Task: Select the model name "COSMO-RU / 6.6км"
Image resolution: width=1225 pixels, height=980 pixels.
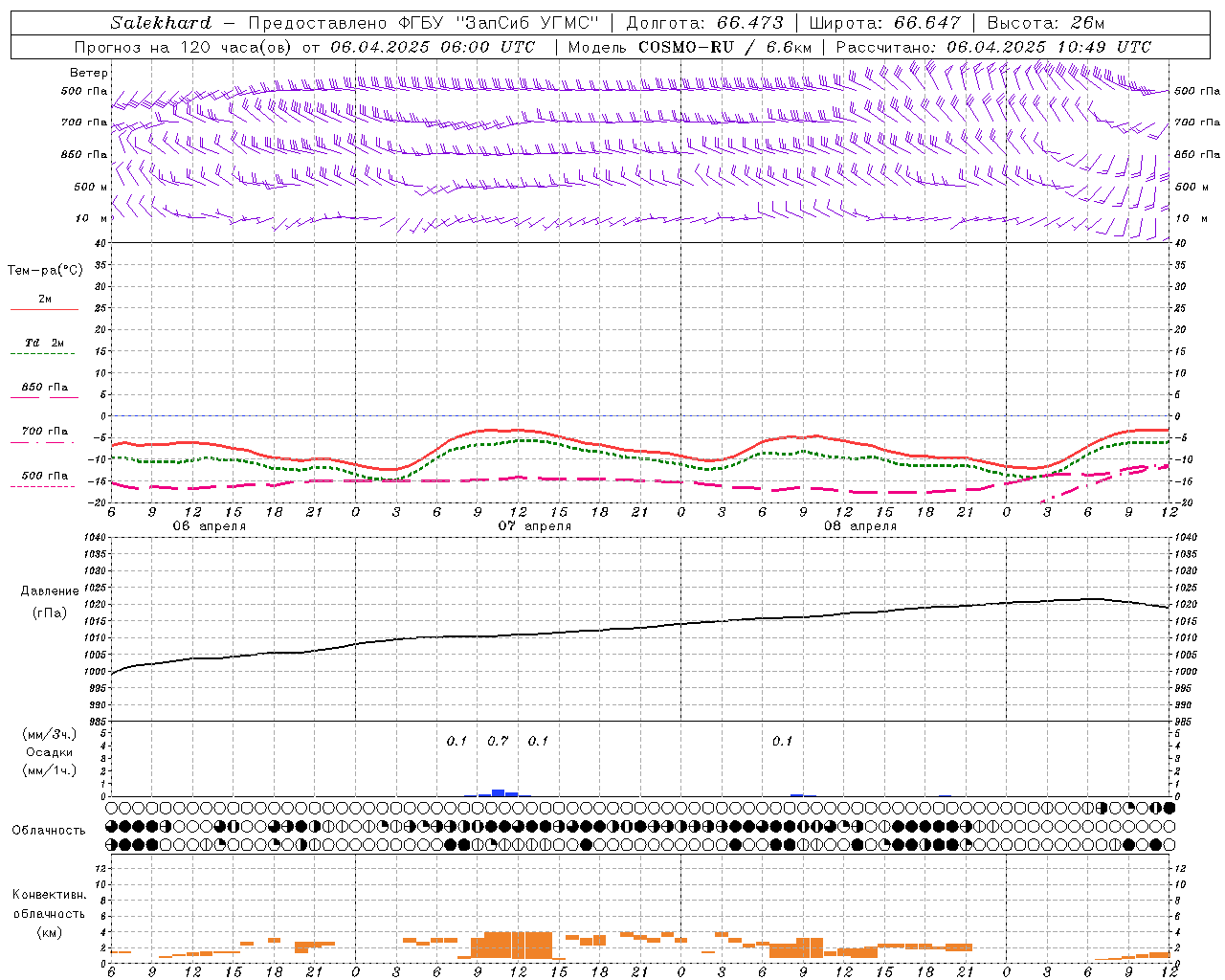Action: [x=725, y=47]
